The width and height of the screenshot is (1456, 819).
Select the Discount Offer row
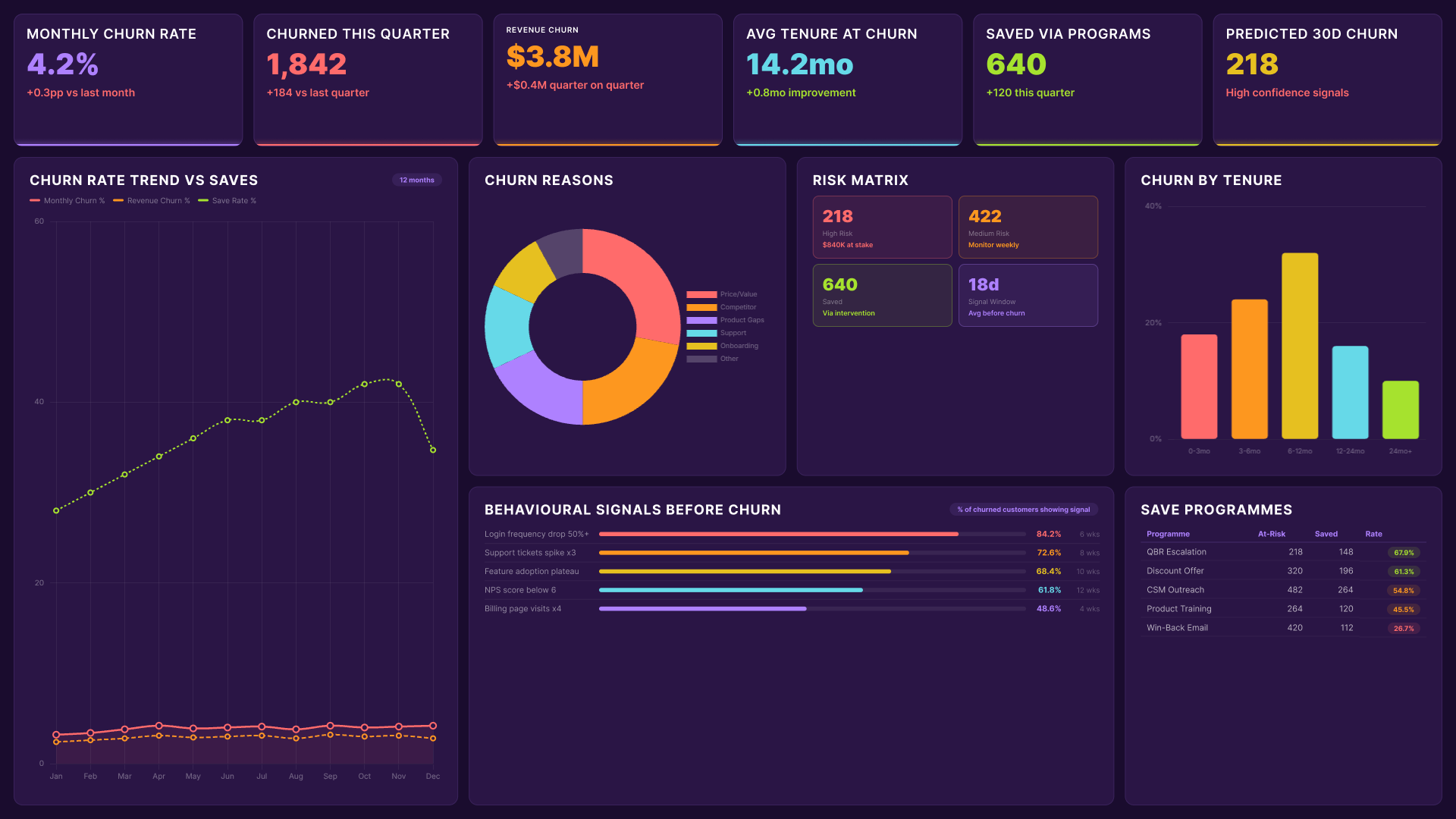point(1283,571)
